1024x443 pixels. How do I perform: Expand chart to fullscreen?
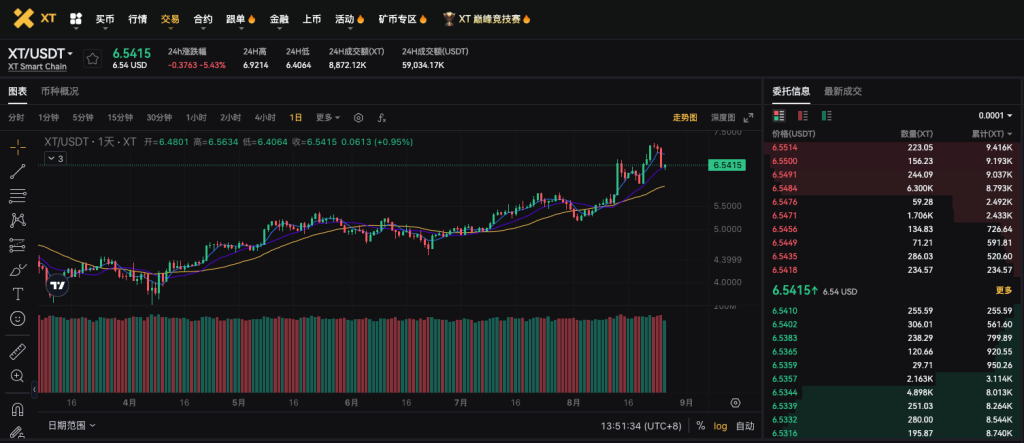pyautogui.click(x=746, y=117)
